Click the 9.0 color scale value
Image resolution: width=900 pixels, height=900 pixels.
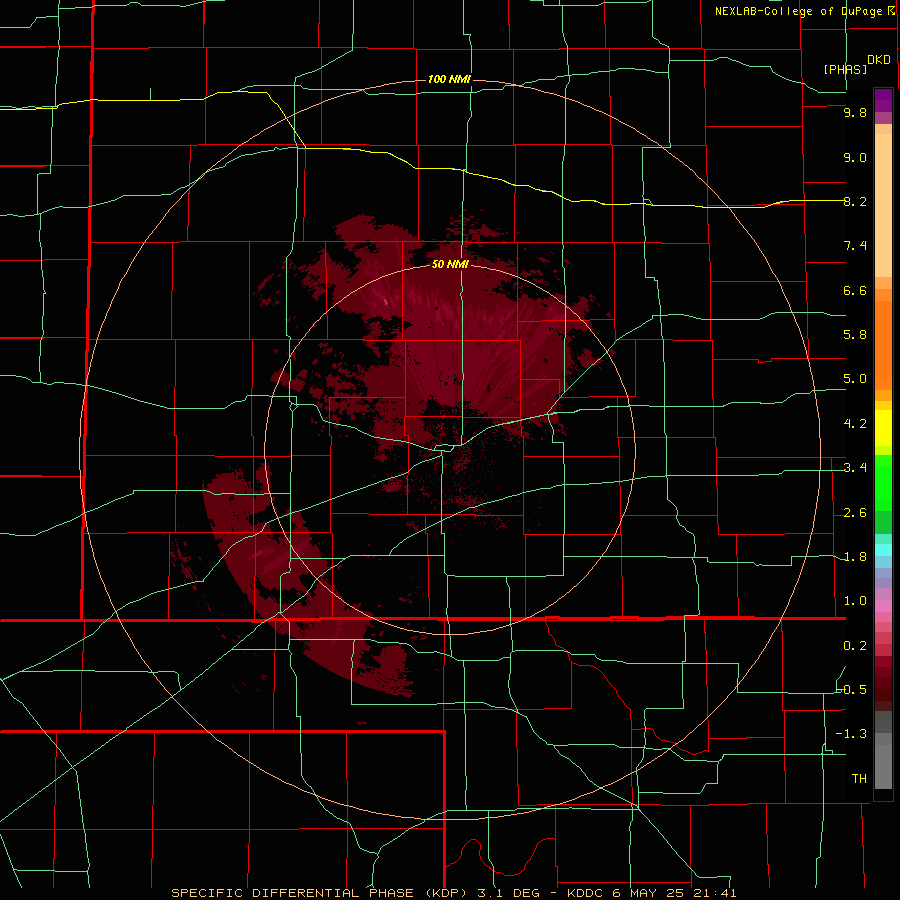pyautogui.click(x=855, y=157)
